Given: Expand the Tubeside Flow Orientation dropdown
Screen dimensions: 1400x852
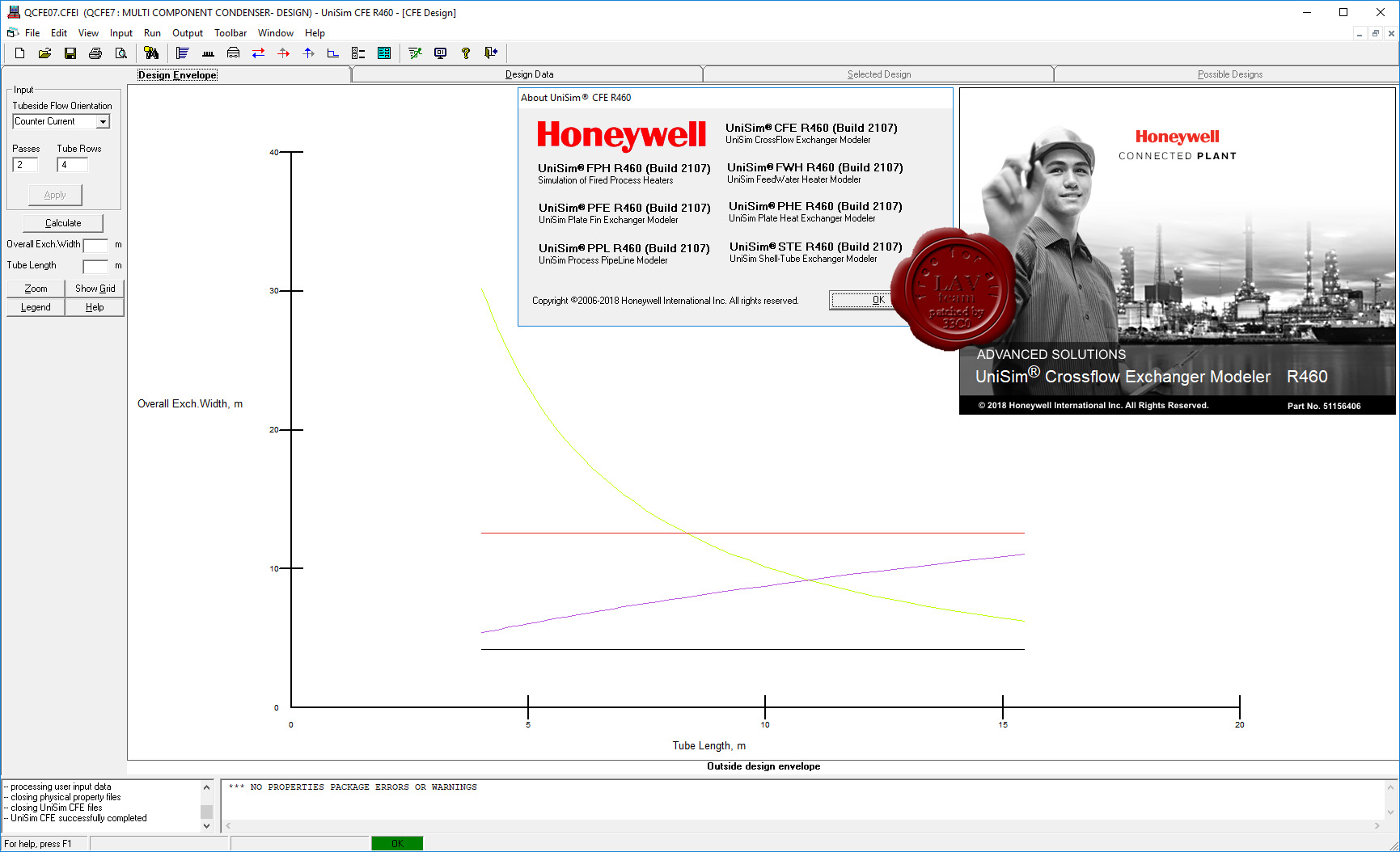Looking at the screenshot, I should click(x=103, y=122).
